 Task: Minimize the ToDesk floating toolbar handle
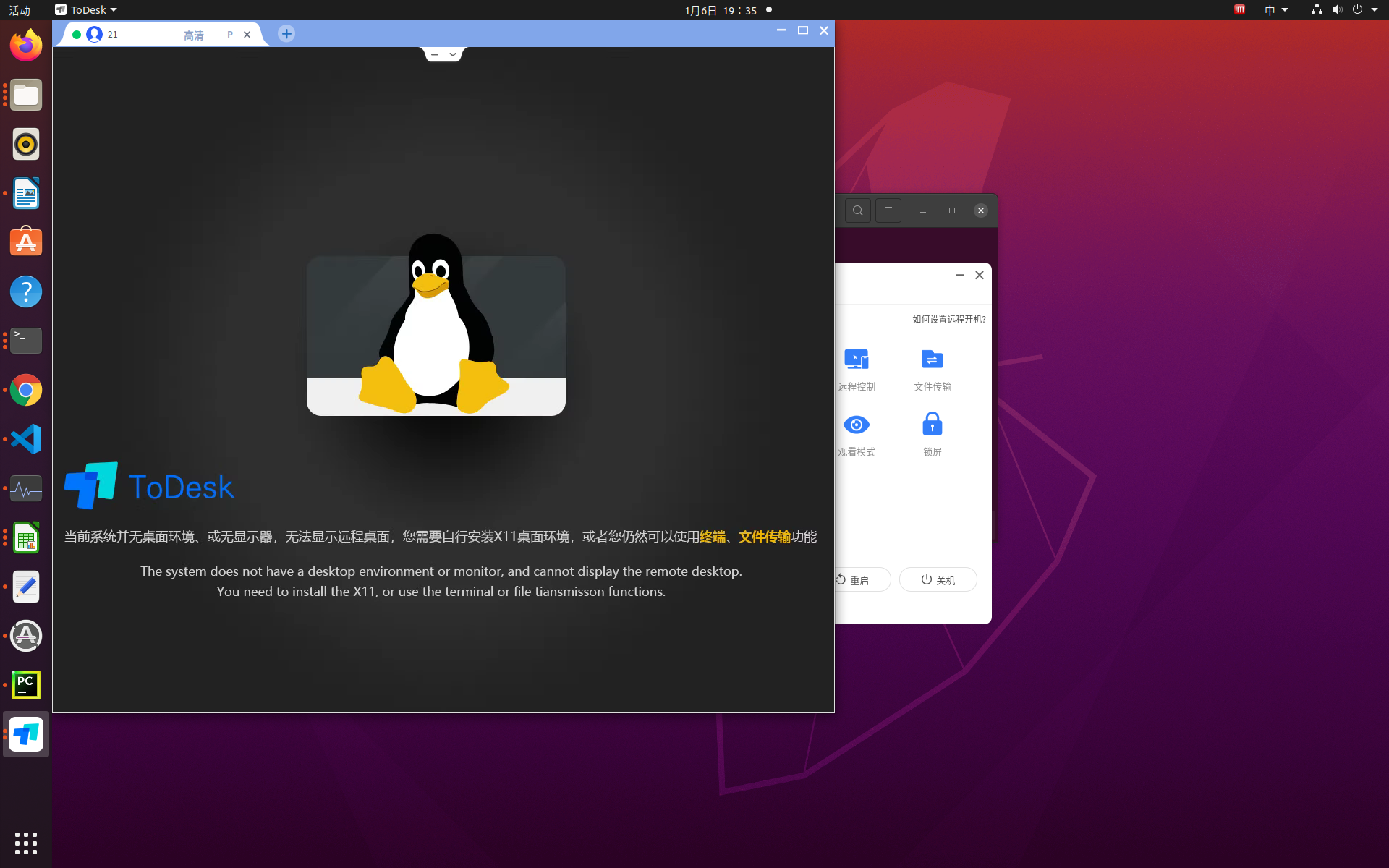tap(435, 54)
